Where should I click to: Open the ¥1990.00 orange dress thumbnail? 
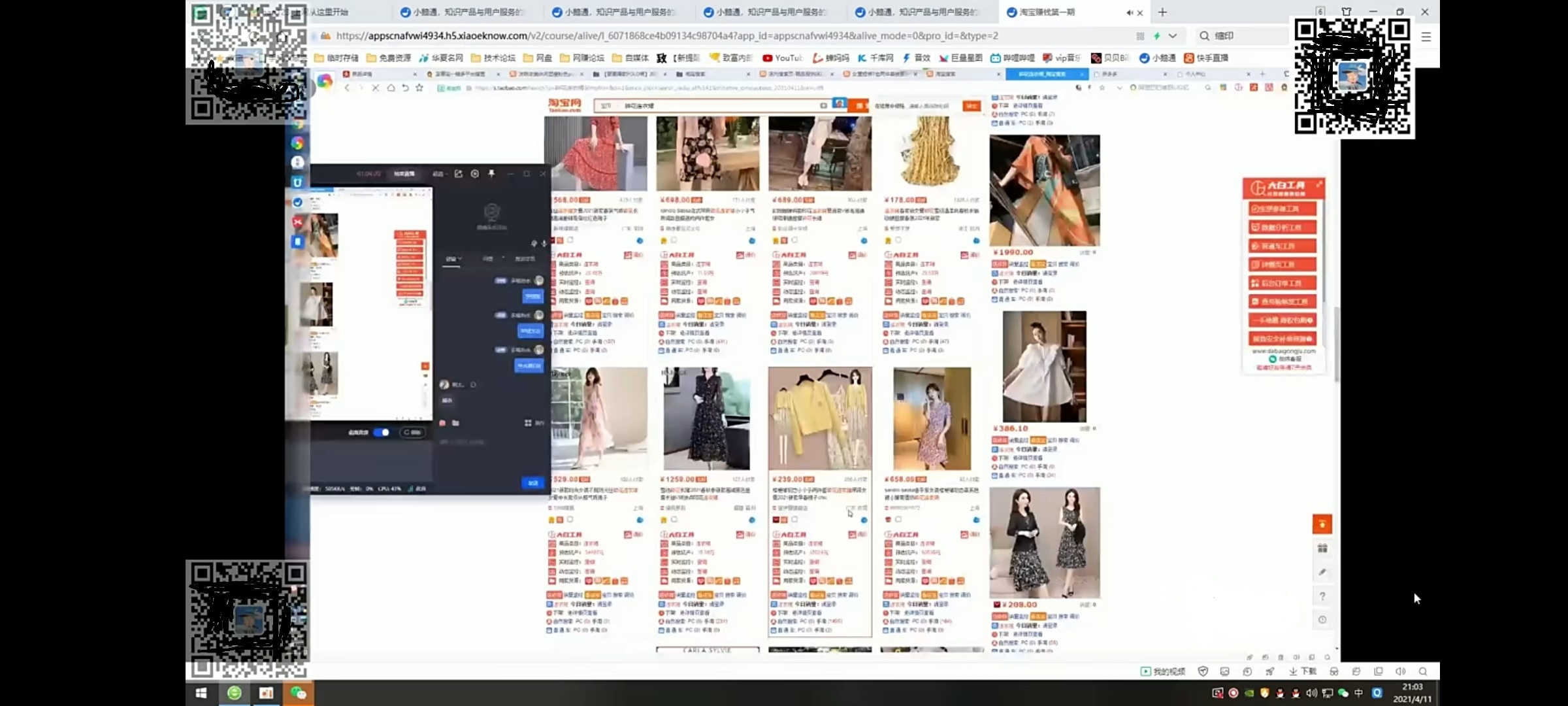click(1045, 190)
